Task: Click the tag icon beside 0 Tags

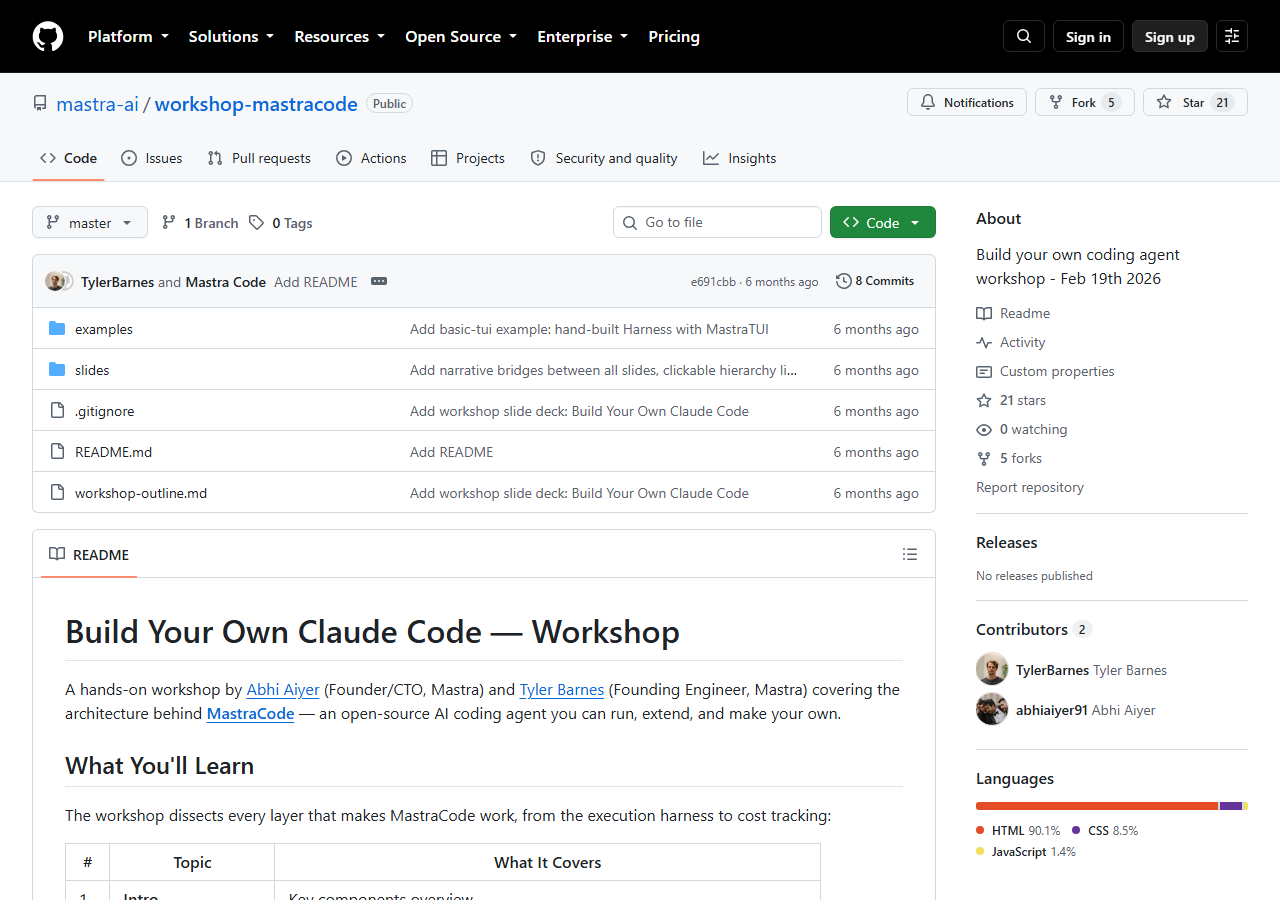Action: (257, 222)
